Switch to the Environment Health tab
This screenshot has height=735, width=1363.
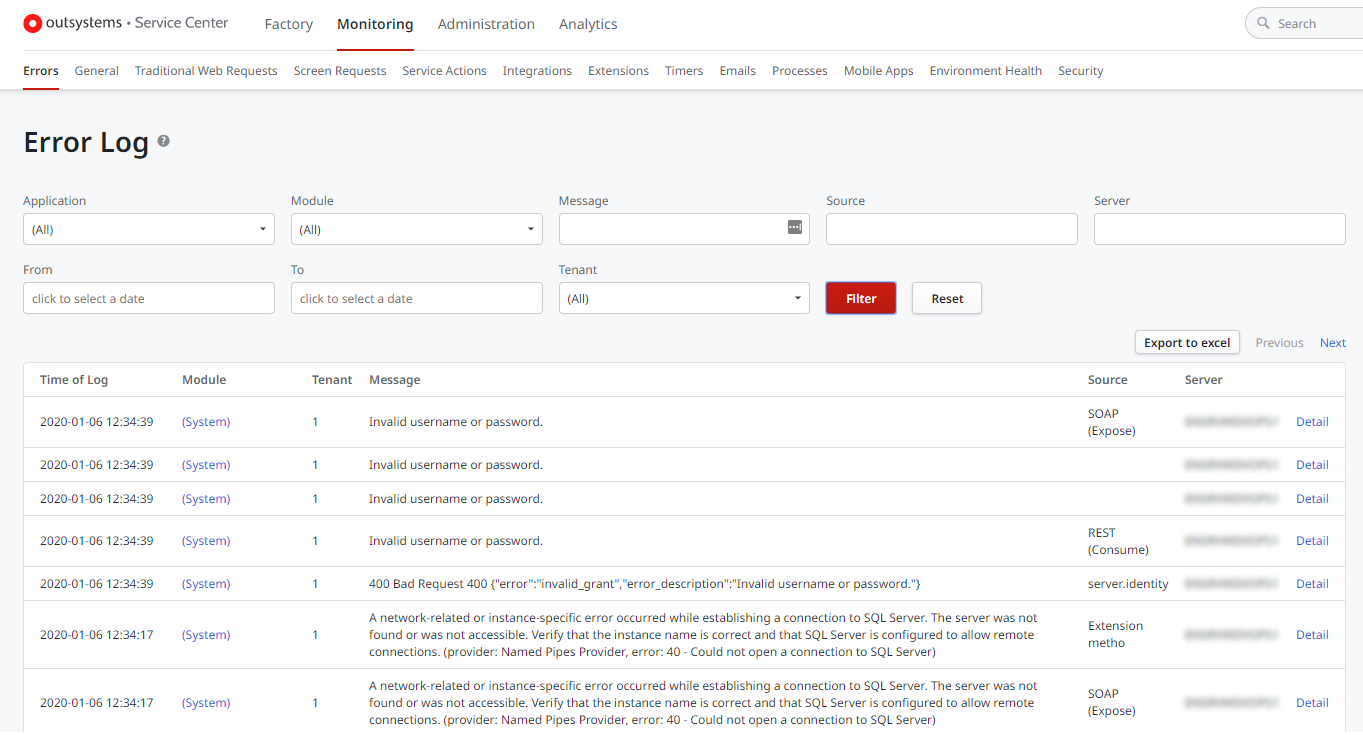pyautogui.click(x=985, y=71)
